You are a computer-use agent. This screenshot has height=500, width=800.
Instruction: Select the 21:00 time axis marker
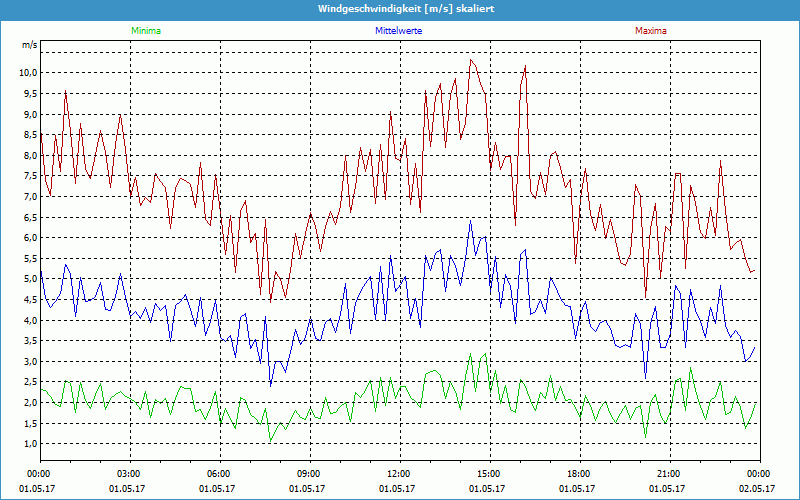point(668,474)
